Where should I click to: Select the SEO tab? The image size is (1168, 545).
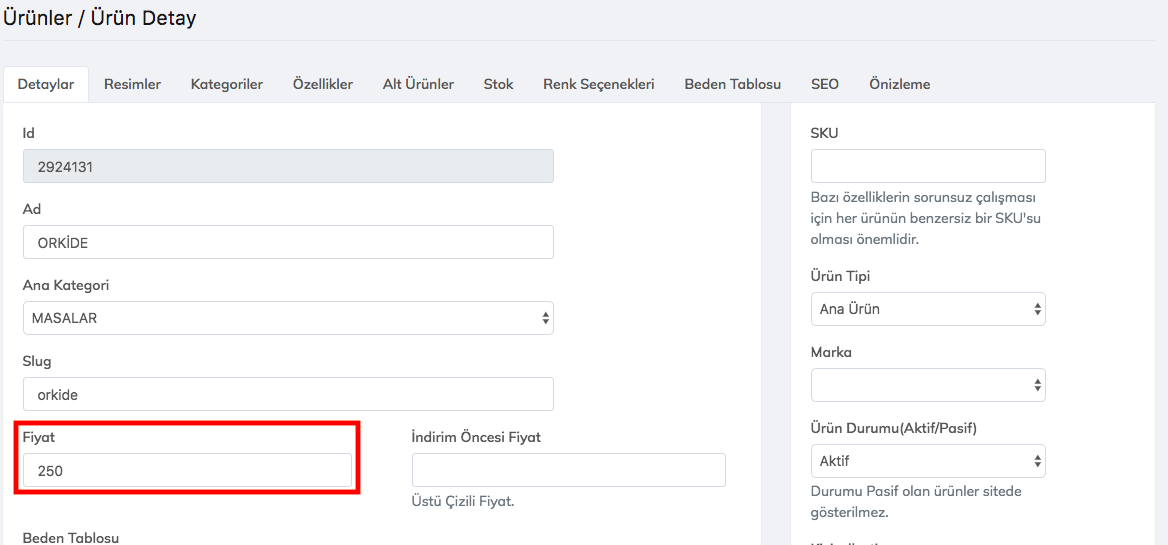(824, 84)
